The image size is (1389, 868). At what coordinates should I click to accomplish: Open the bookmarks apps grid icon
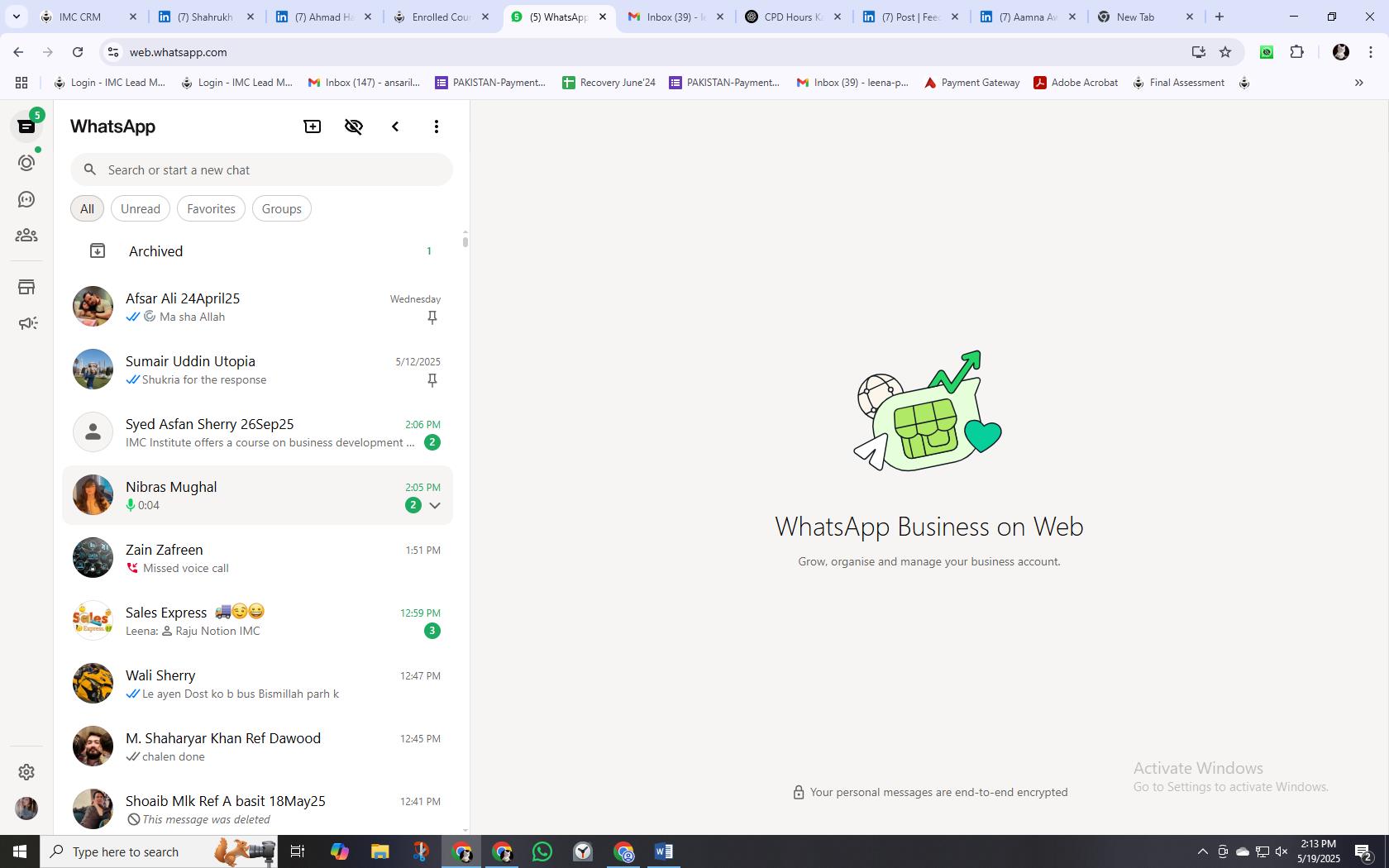pos(21,83)
